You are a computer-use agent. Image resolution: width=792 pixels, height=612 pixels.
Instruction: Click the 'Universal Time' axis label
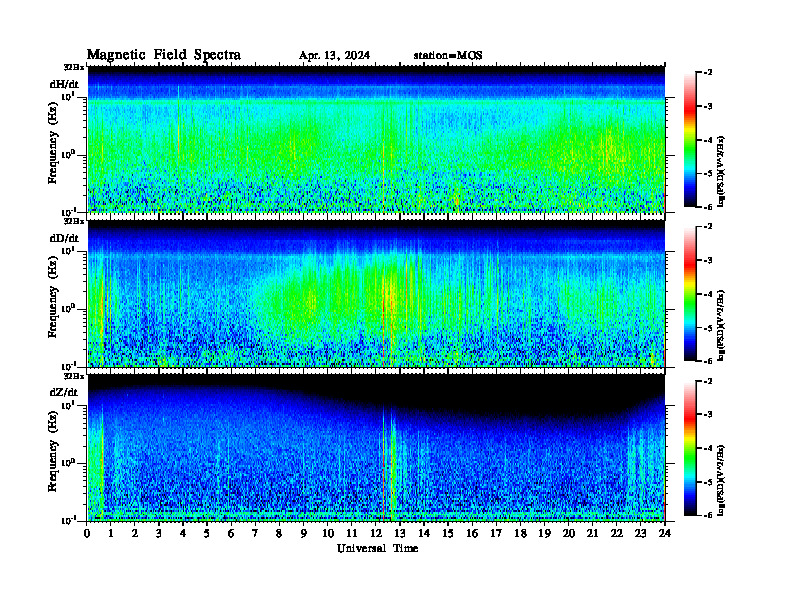coord(377,548)
